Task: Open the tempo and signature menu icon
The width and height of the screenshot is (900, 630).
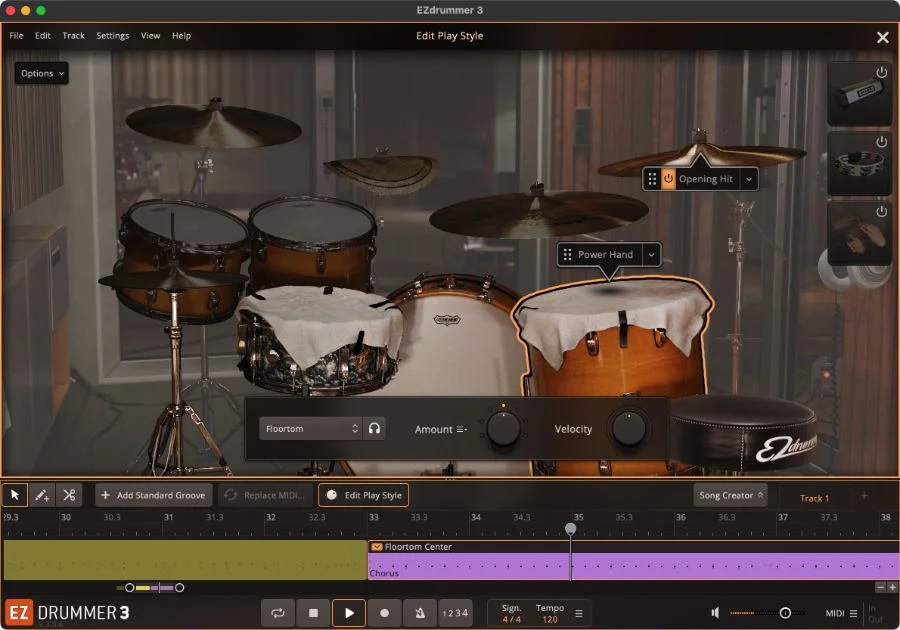Action: tap(579, 613)
